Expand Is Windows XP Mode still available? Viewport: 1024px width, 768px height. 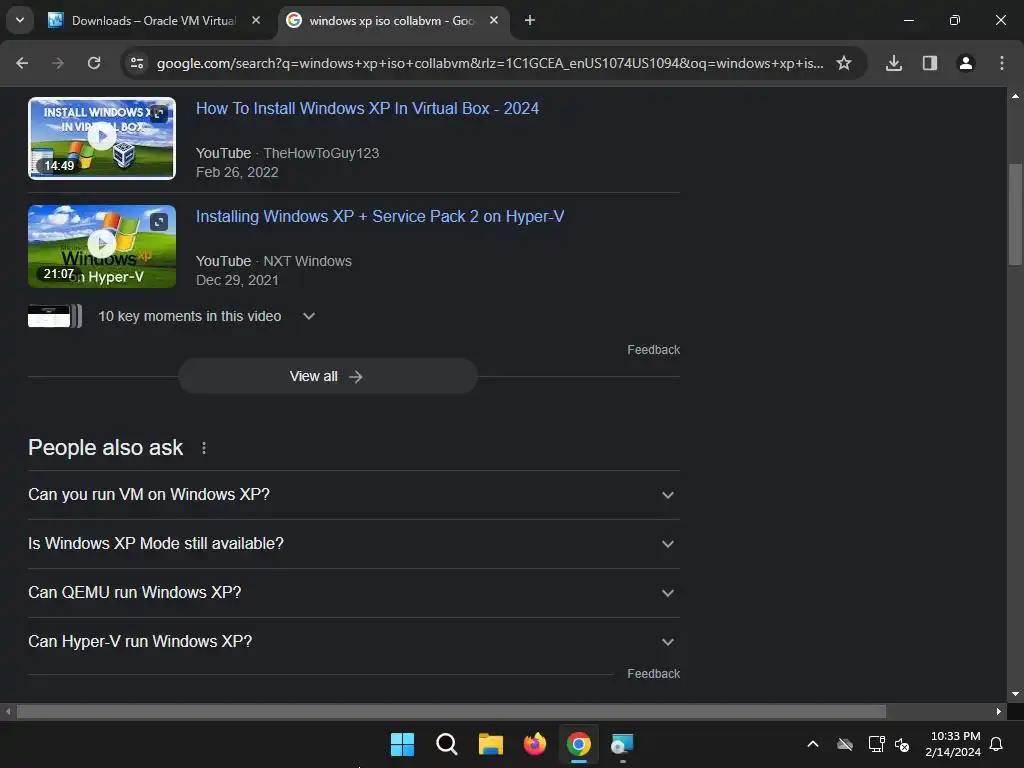coord(354,544)
